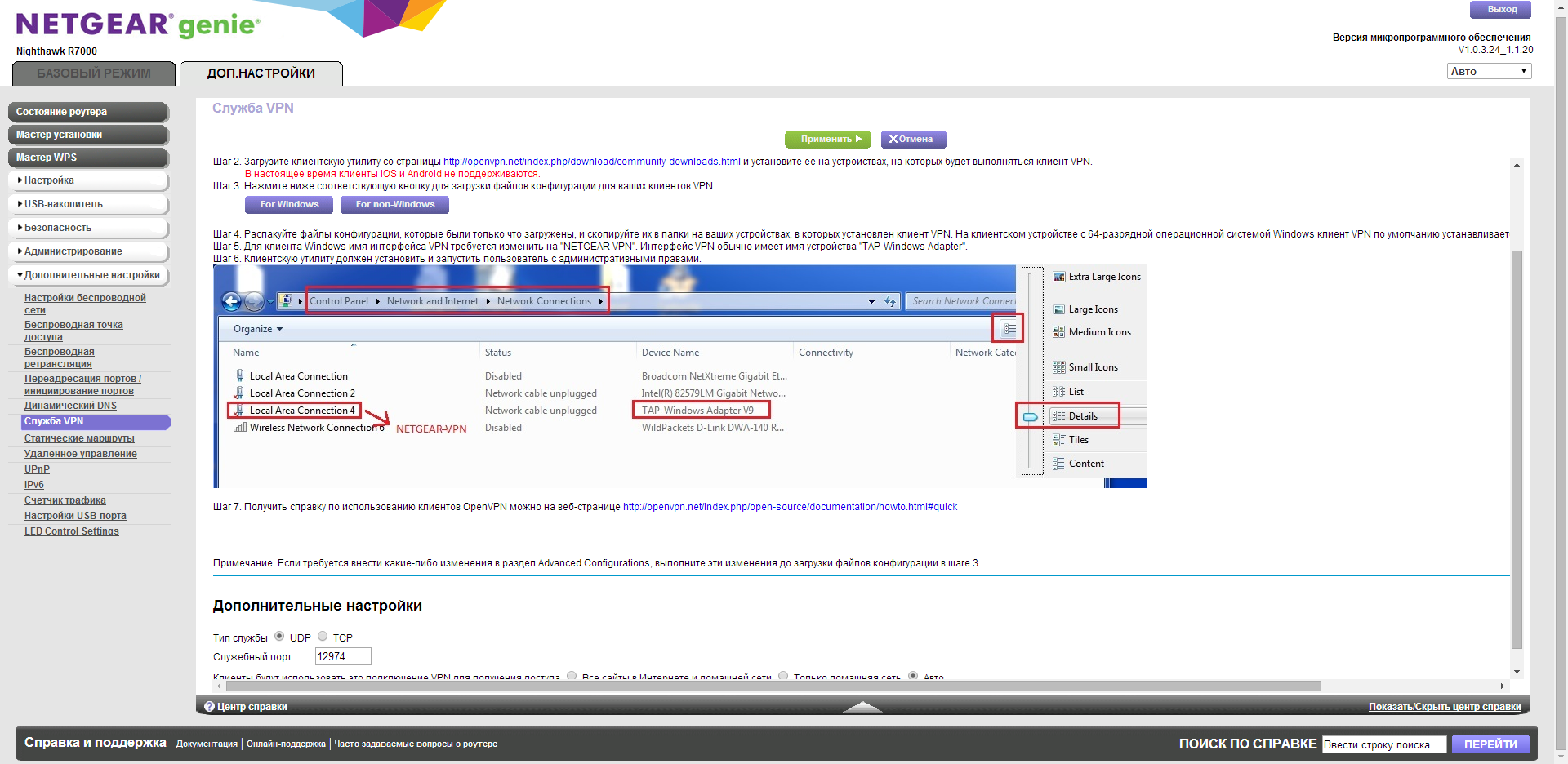Open Статические маршруты link
Viewport: 1568px width, 764px height.
click(x=79, y=438)
